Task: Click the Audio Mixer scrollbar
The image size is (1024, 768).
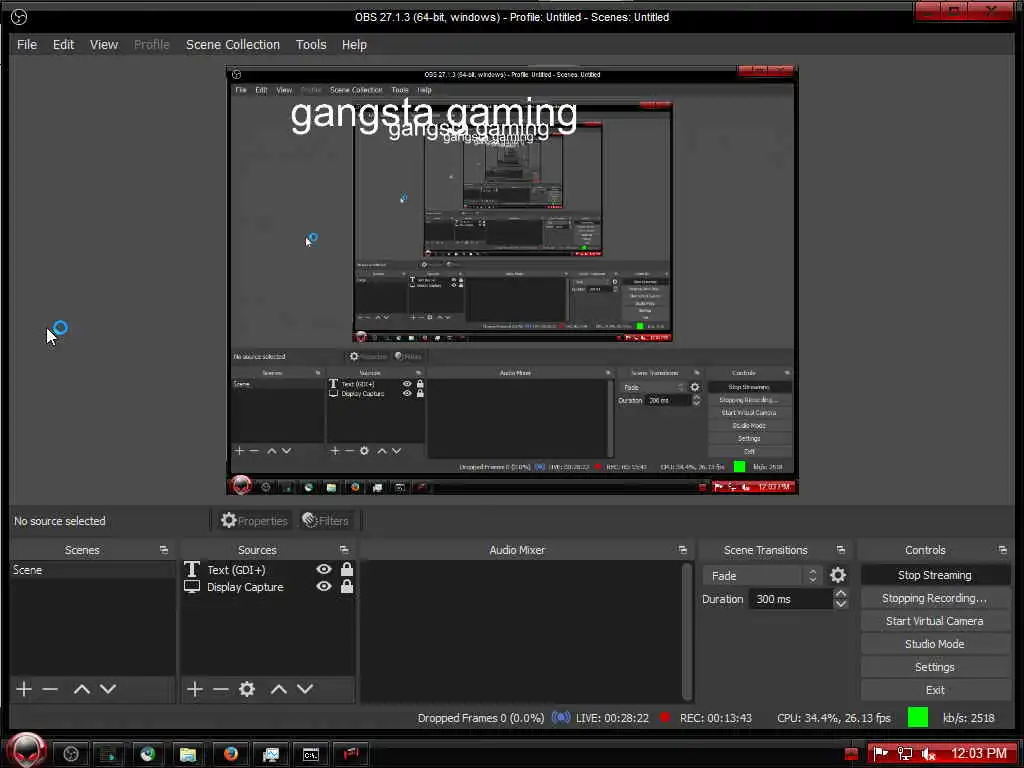Action: (x=686, y=631)
